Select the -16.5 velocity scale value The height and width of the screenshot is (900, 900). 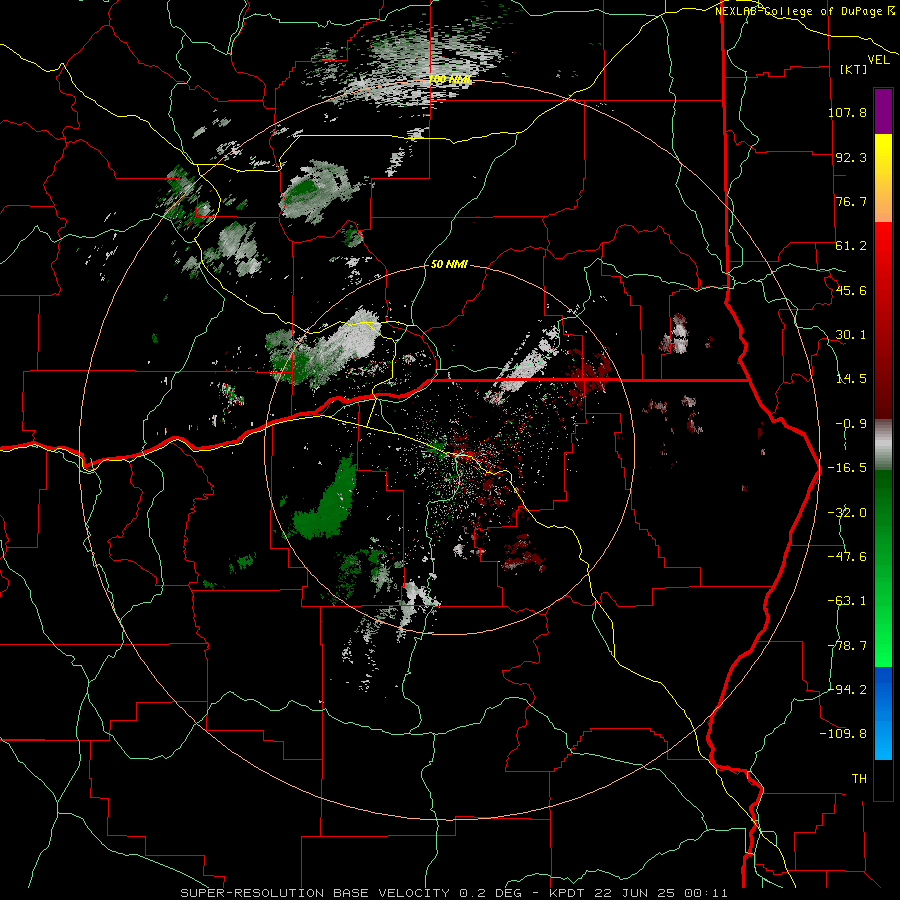click(847, 468)
